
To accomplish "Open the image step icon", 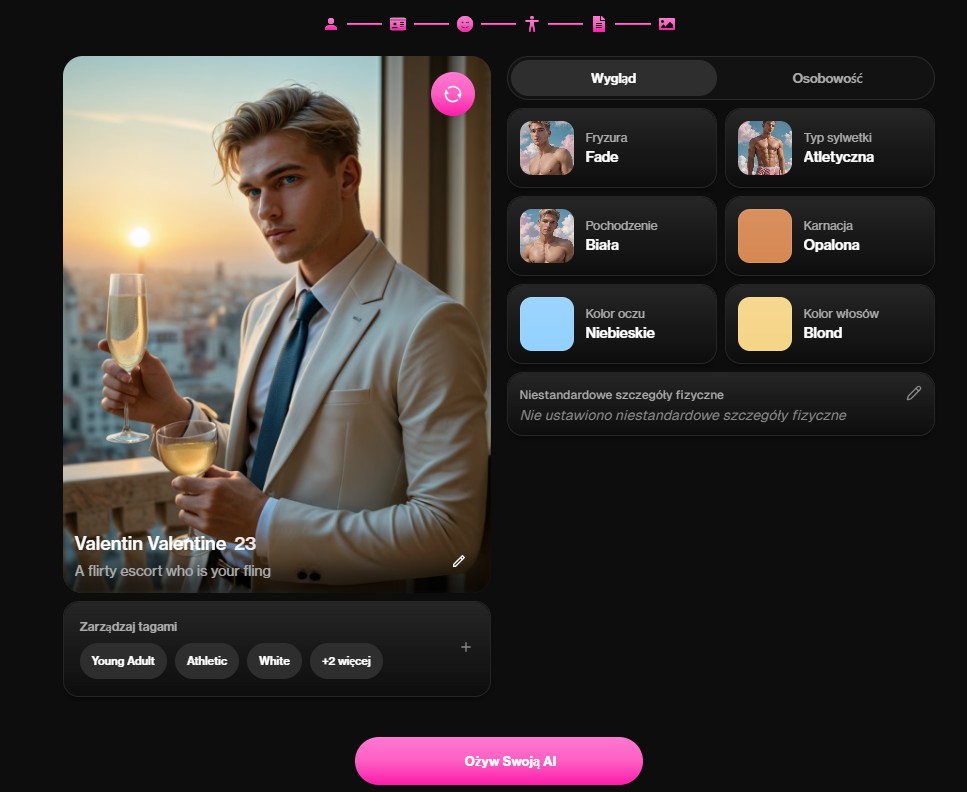I will pyautogui.click(x=667, y=24).
